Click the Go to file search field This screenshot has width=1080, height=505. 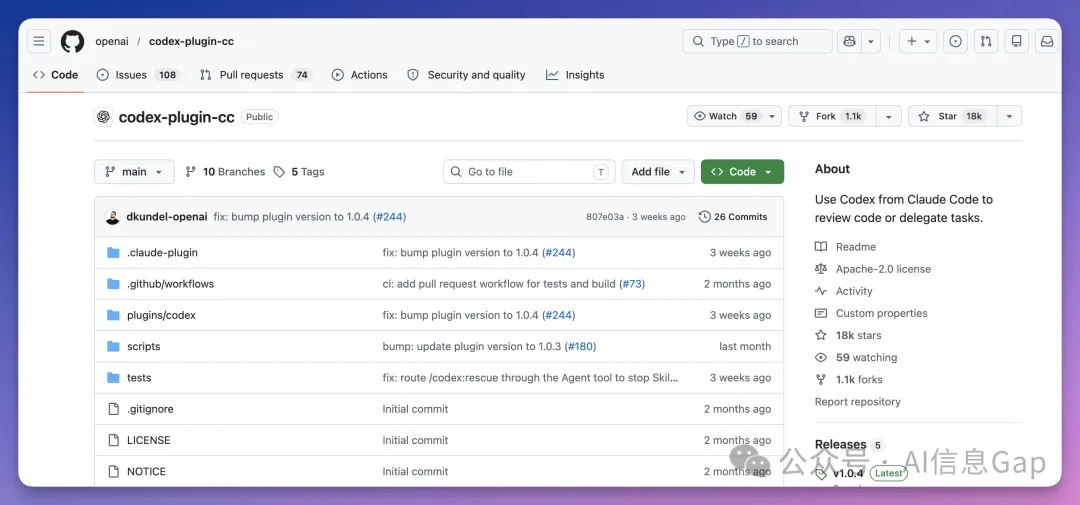pos(529,172)
